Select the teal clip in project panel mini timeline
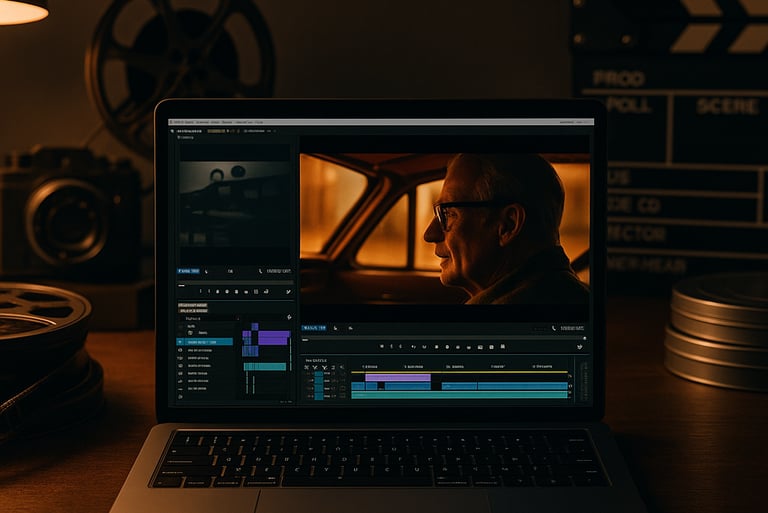768x513 pixels. pyautogui.click(x=265, y=366)
